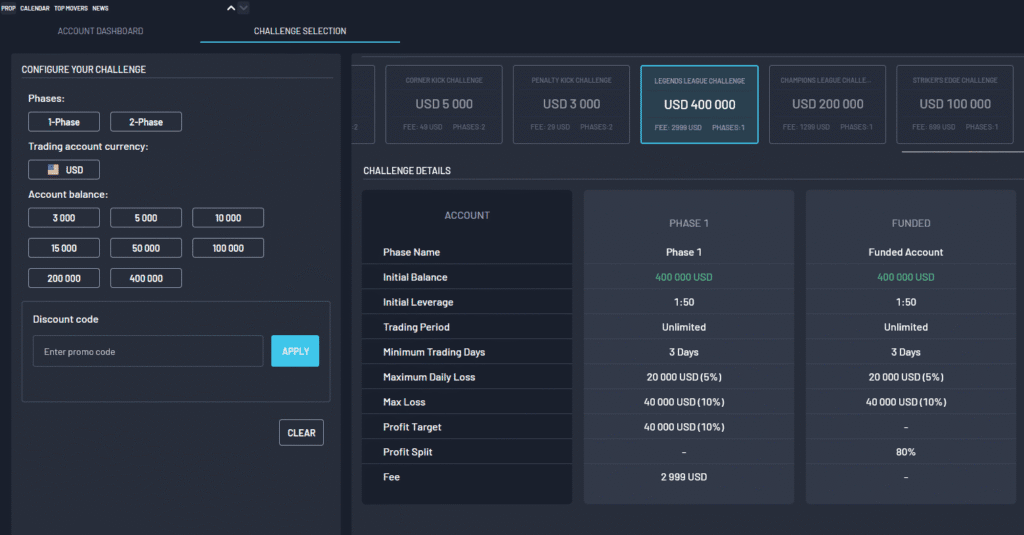Choose USD as the trading account currency
Viewport: 1024px width, 535px height.
[64, 170]
